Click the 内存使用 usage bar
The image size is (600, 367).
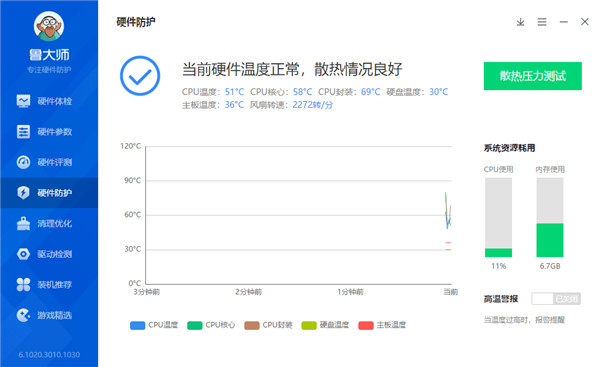[x=550, y=217]
